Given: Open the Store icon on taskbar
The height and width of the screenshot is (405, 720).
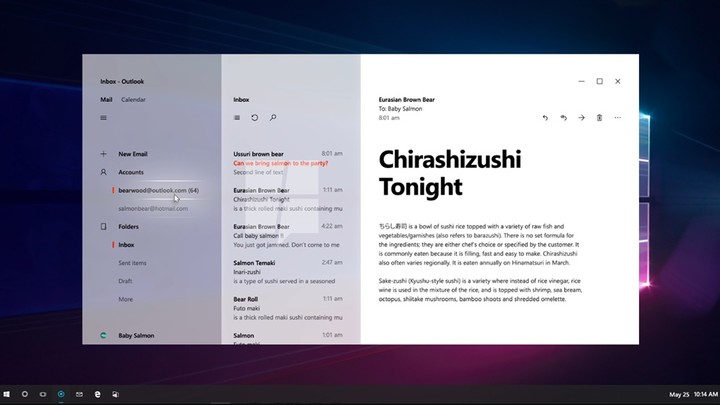Looking at the screenshot, I should pos(115,394).
